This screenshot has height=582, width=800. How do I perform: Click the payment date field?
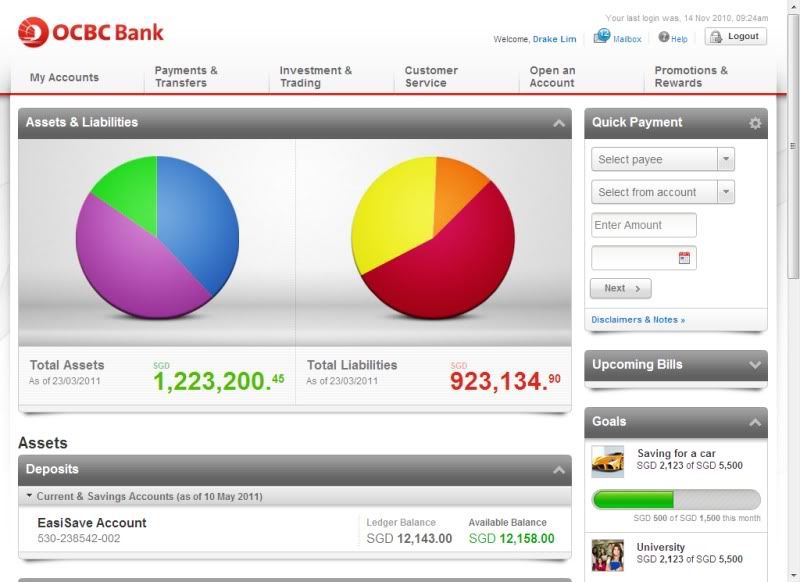(x=643, y=258)
